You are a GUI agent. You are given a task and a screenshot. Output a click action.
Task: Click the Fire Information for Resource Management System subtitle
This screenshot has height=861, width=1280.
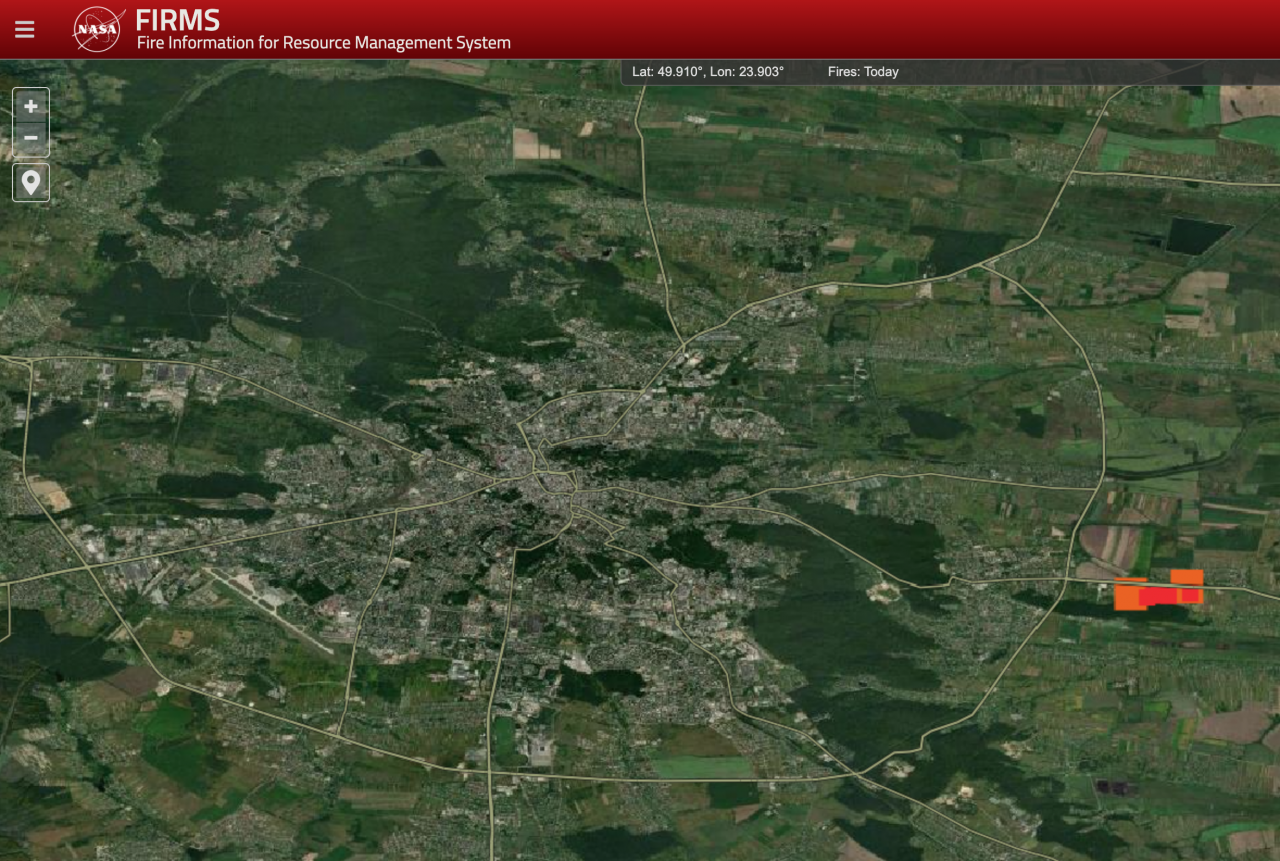coord(323,42)
